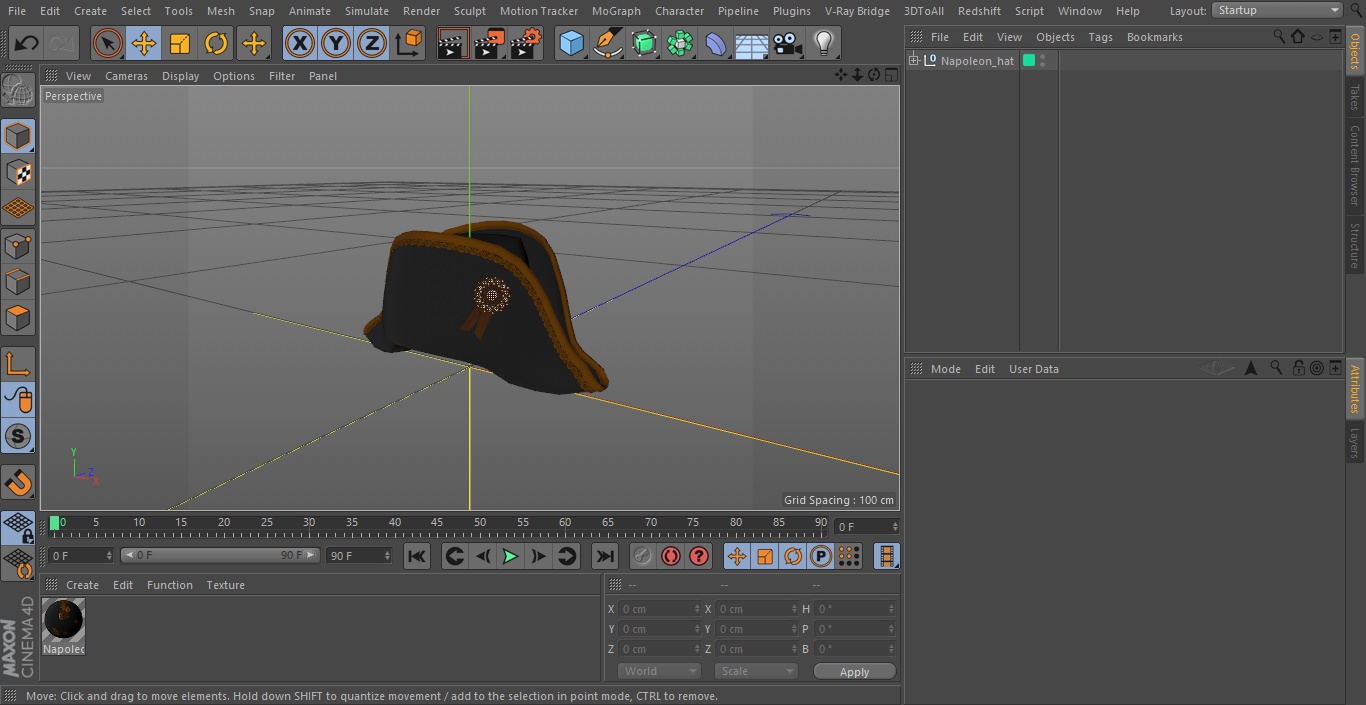Open the Simulate menu
1366x705 pixels.
point(367,11)
